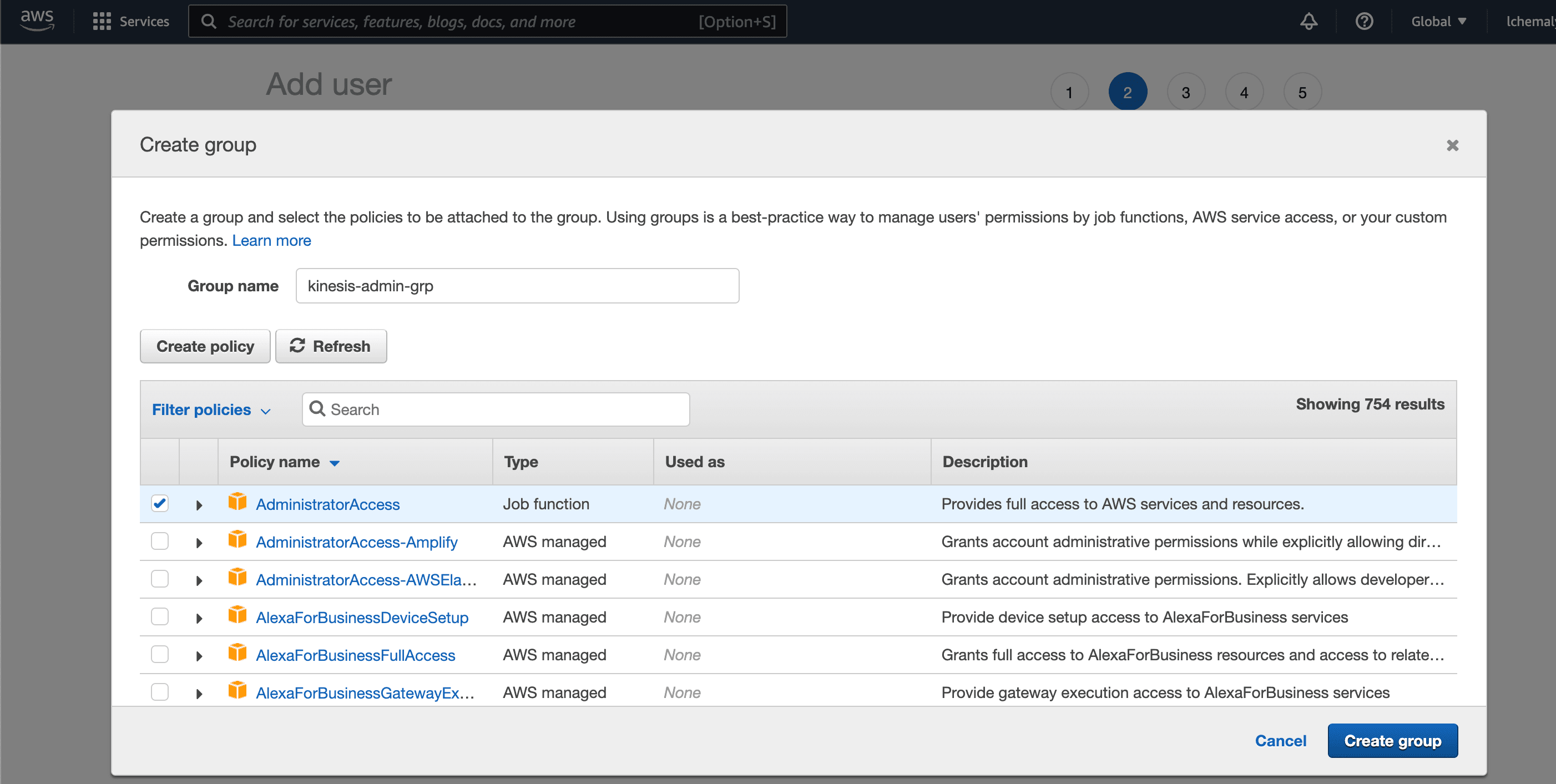1556x784 pixels.
Task: Click the help question mark icon
Action: [1362, 21]
